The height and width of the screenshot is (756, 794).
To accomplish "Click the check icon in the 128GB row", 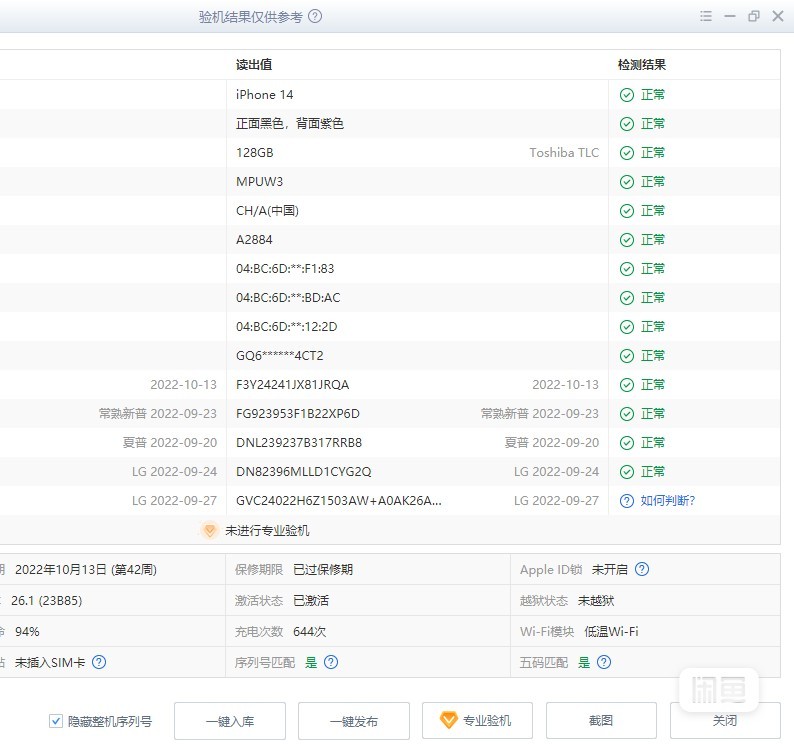I will coord(627,153).
